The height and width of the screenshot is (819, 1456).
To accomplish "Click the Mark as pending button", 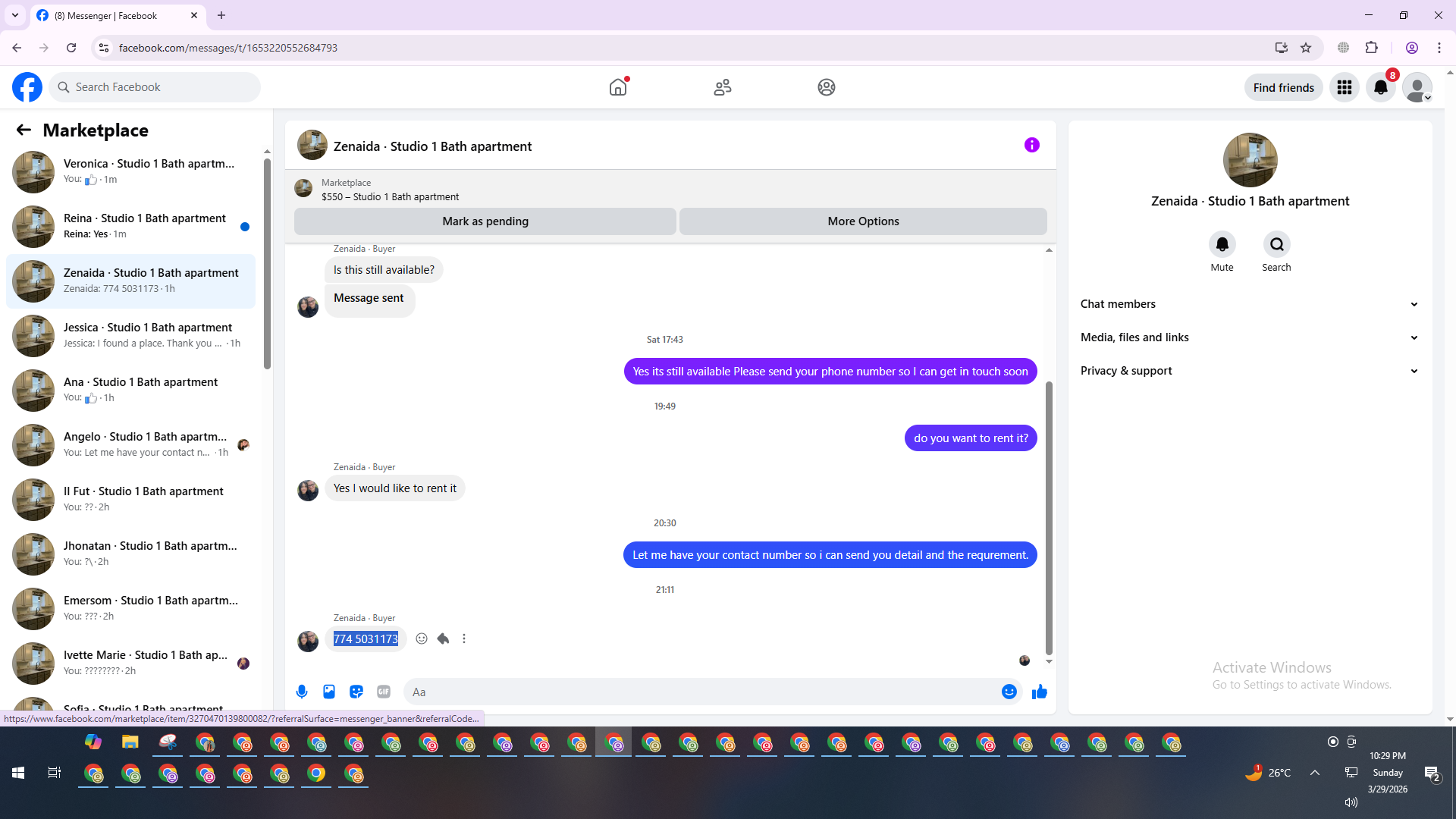I will (485, 221).
